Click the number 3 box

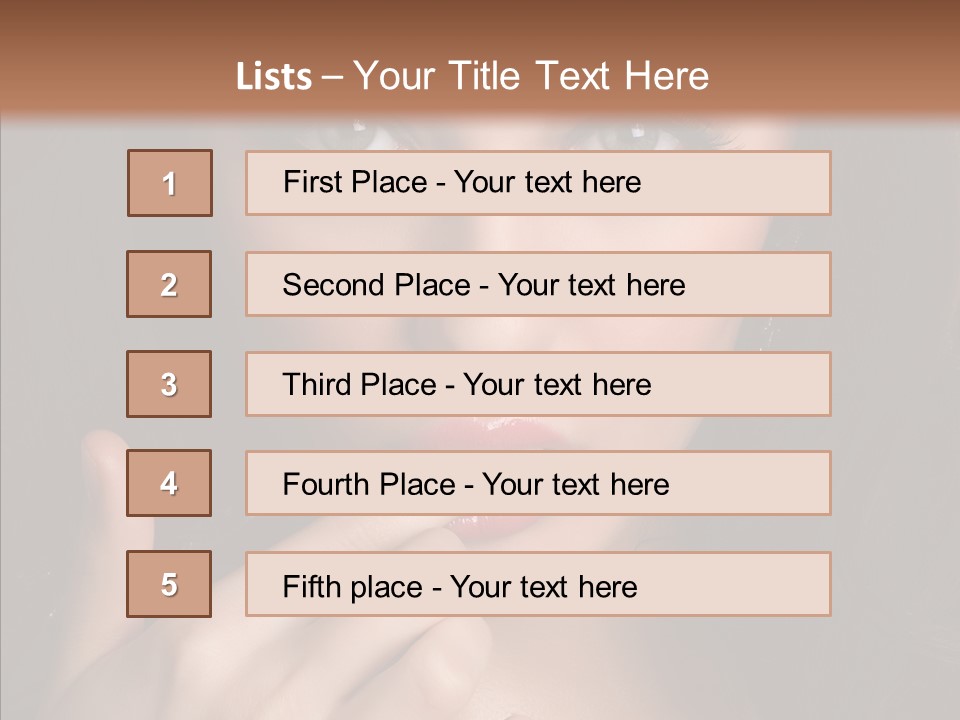click(169, 384)
